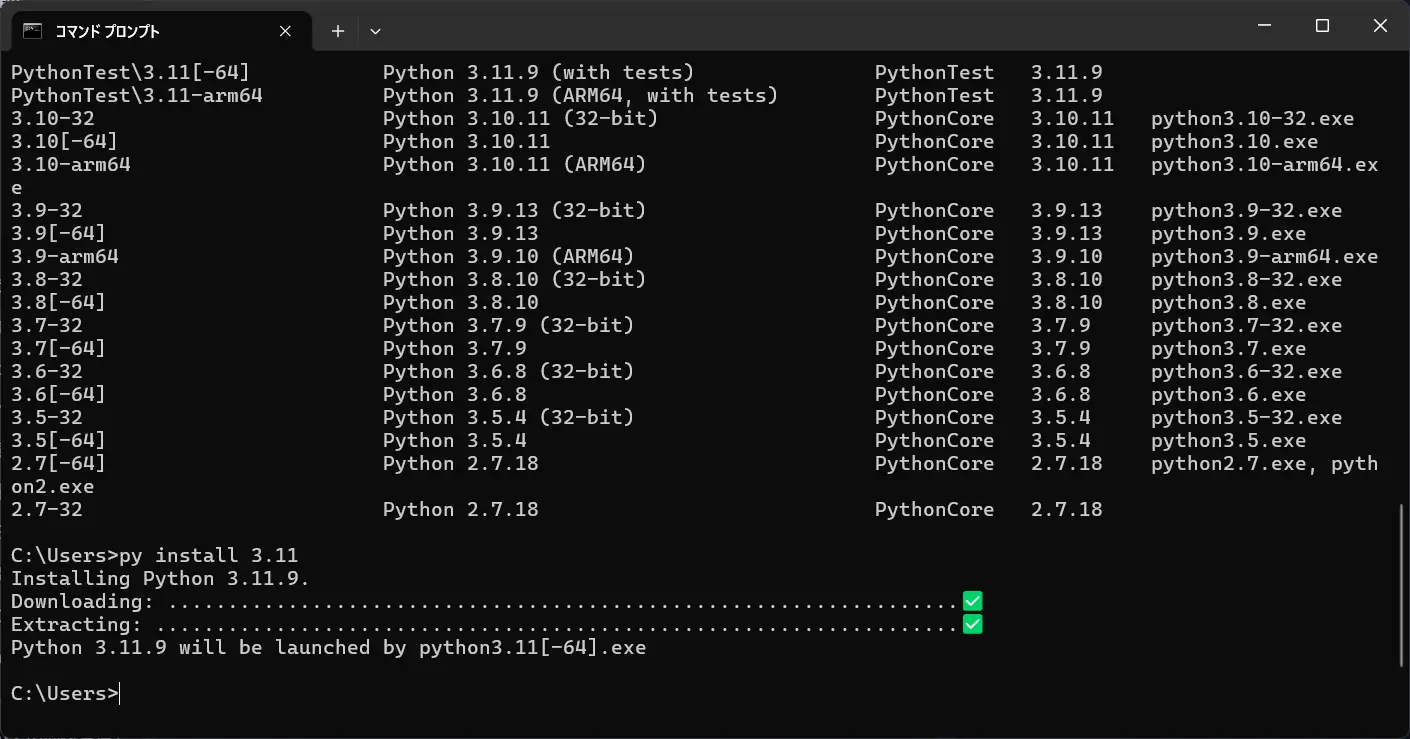
Task: Click 'Python 3.7.9 (32-bit)' text
Action: point(508,325)
